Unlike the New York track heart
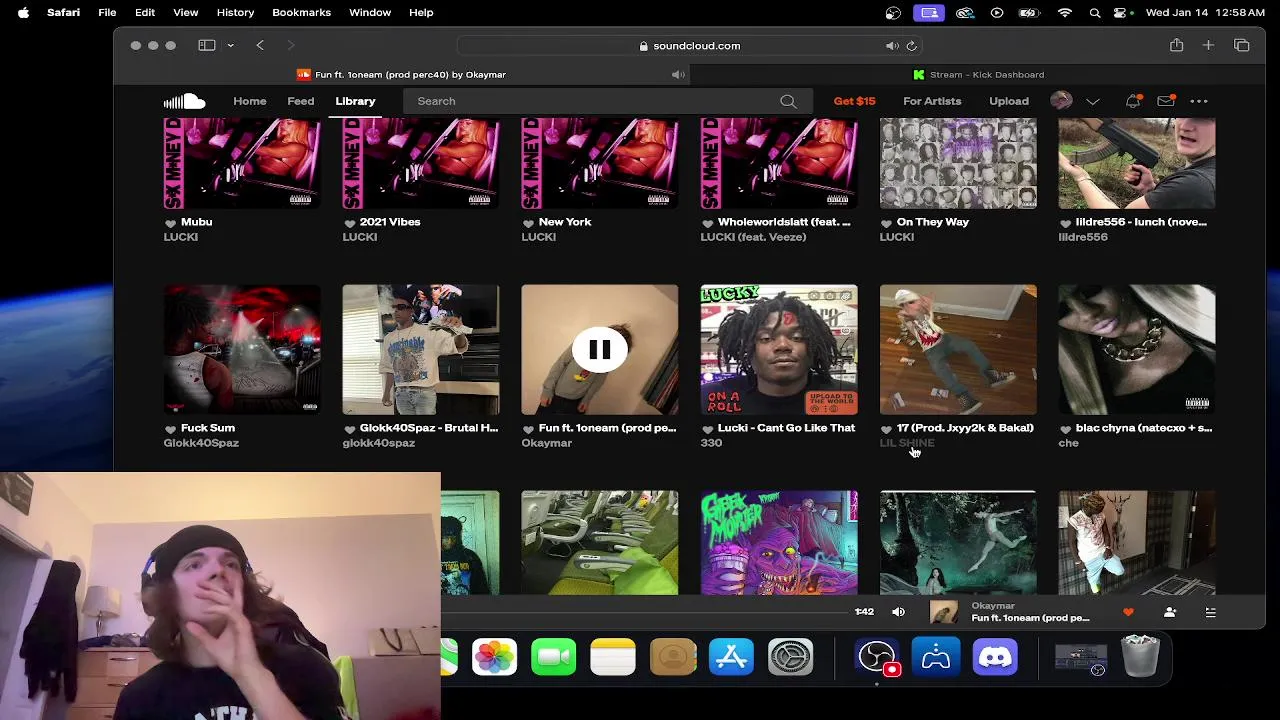This screenshot has width=1280, height=720. tap(528, 223)
